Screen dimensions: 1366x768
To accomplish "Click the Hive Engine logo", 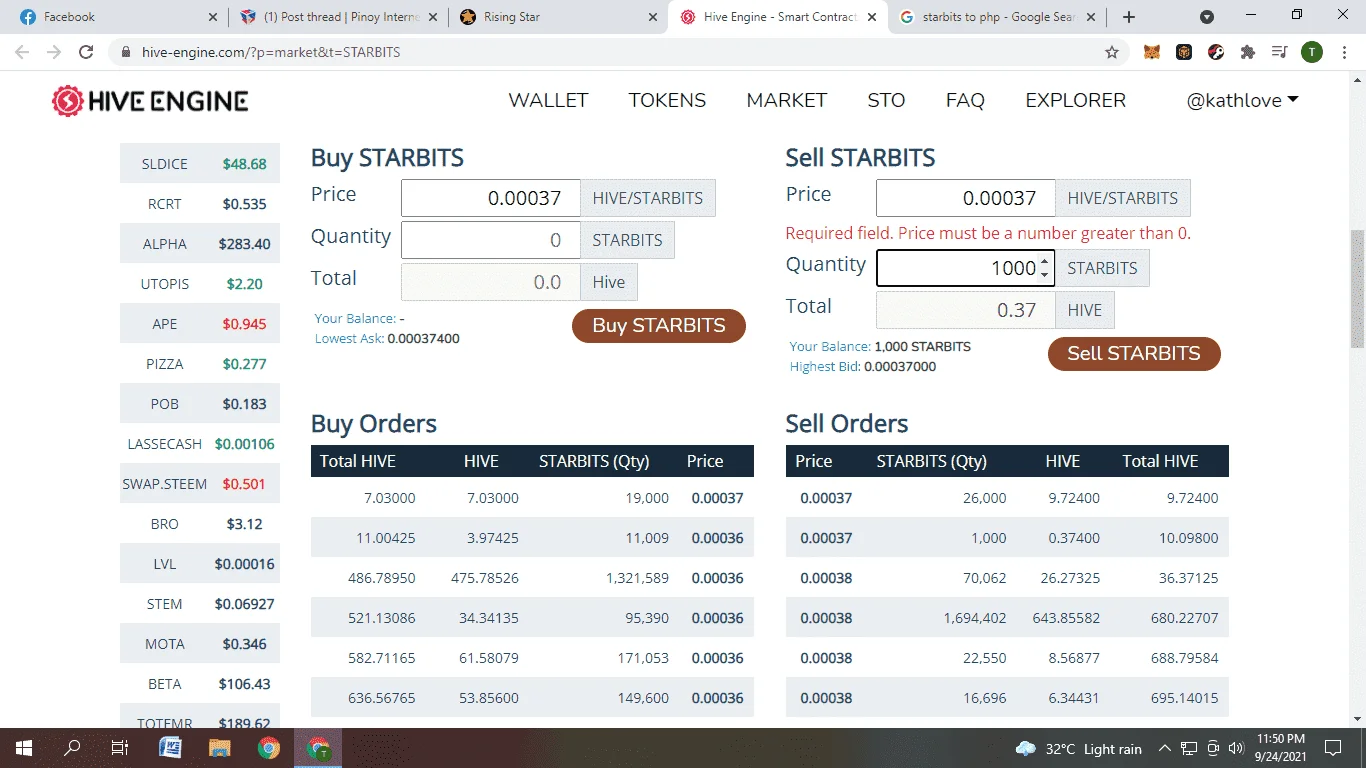I will [x=150, y=101].
